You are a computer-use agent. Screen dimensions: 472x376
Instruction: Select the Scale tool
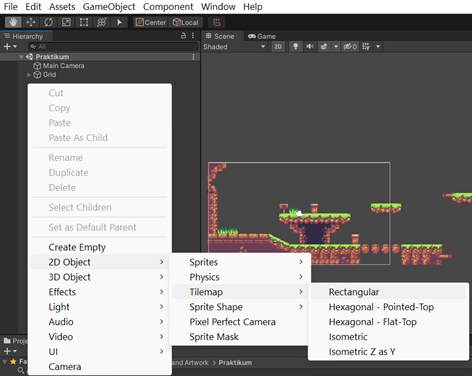[66, 22]
